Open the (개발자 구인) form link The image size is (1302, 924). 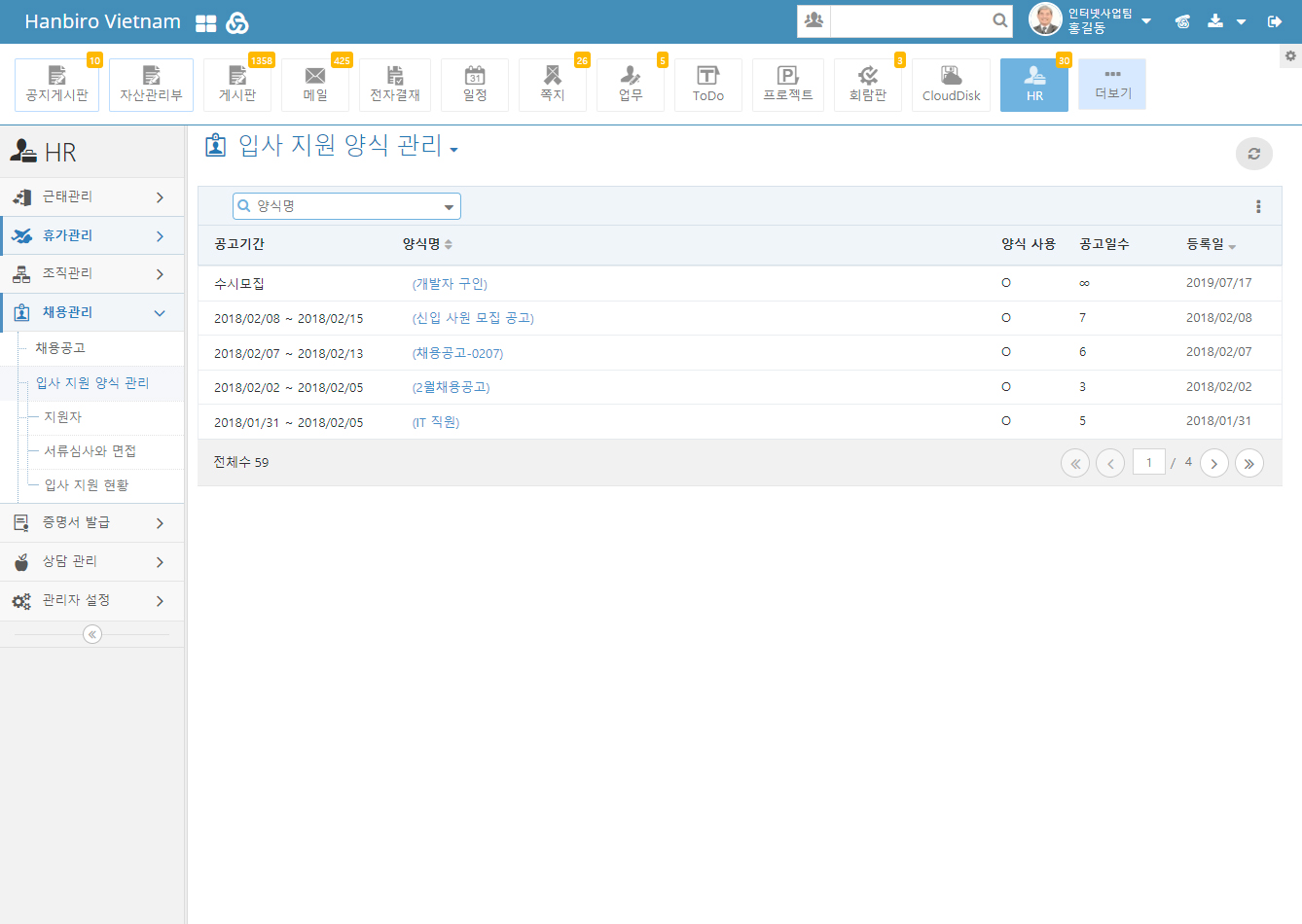[x=450, y=284]
